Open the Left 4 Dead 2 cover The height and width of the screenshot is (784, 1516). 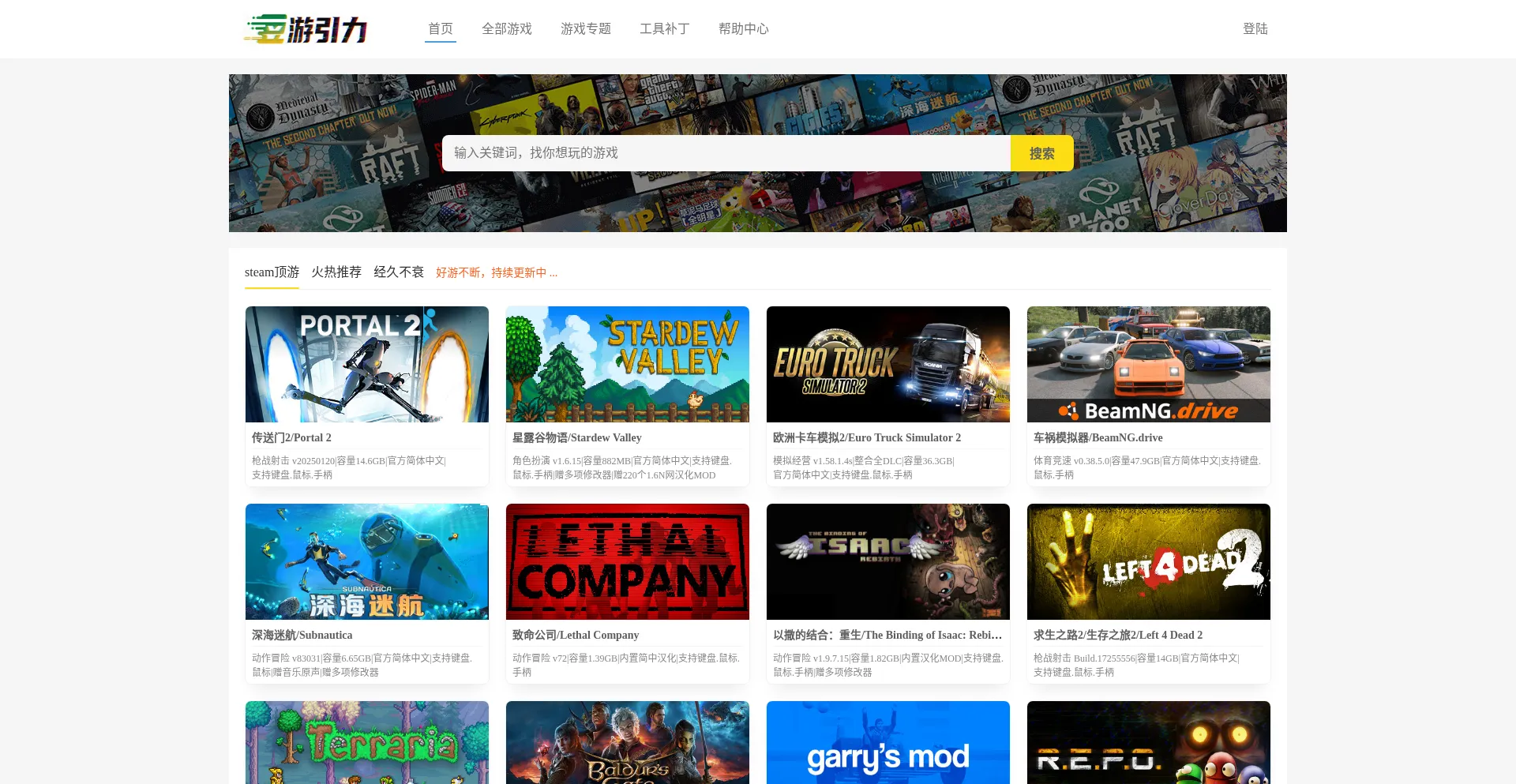click(1149, 562)
